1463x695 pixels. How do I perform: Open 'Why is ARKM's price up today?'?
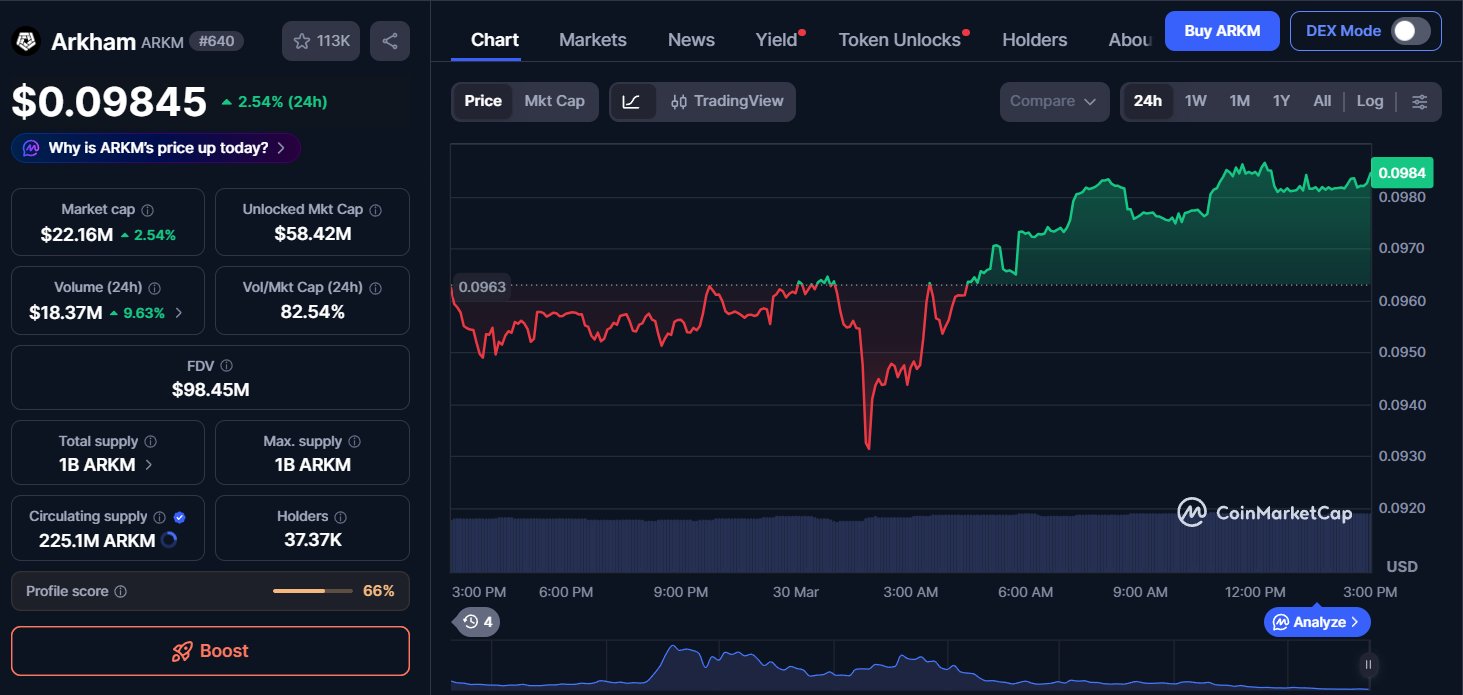pos(157,148)
